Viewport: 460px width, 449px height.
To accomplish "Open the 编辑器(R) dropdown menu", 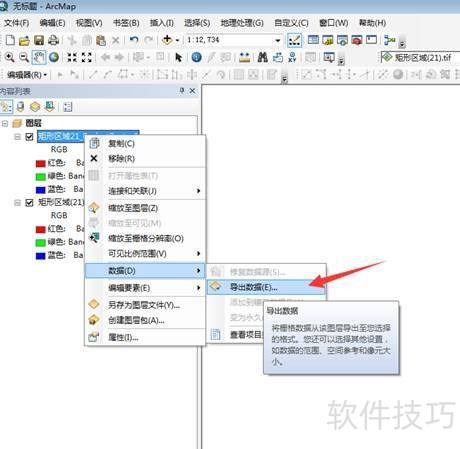I will 27,75.
